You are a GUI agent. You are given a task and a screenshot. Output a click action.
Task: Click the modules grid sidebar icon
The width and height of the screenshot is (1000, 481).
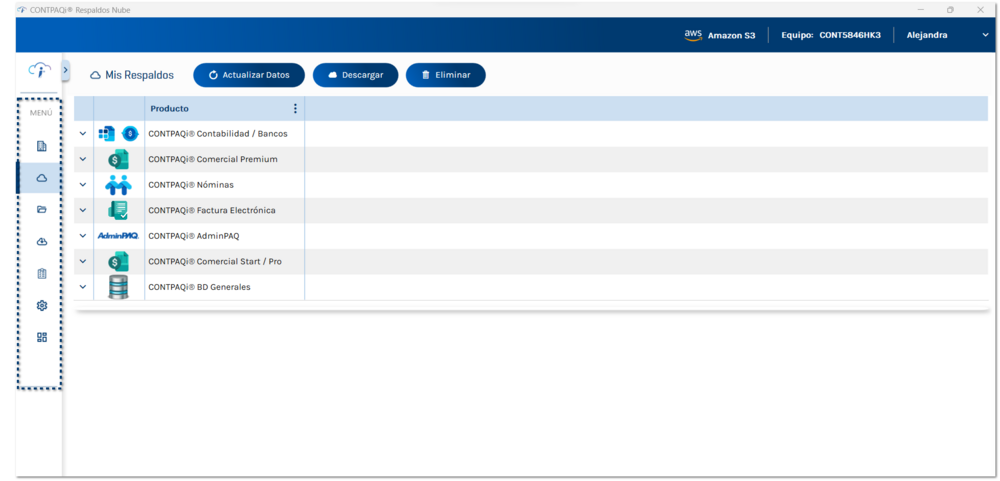[x=41, y=337]
